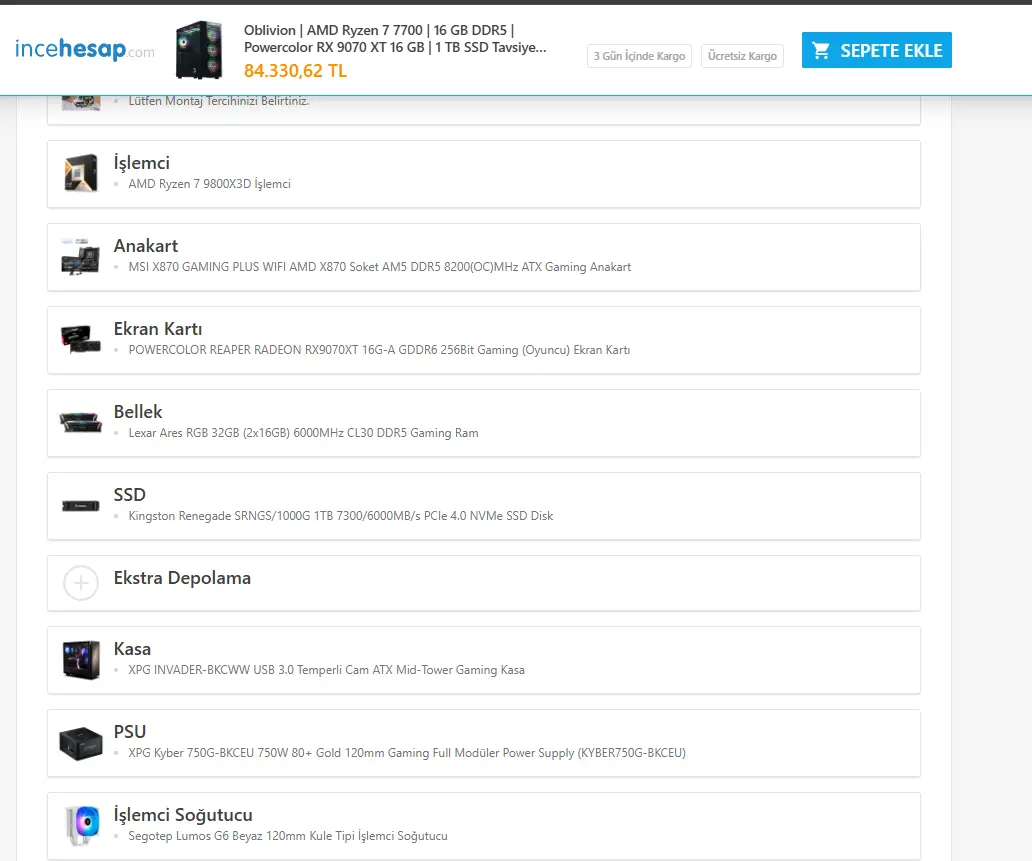Expand the Ekstra Depolama heading
1032x861 pixels.
[182, 578]
